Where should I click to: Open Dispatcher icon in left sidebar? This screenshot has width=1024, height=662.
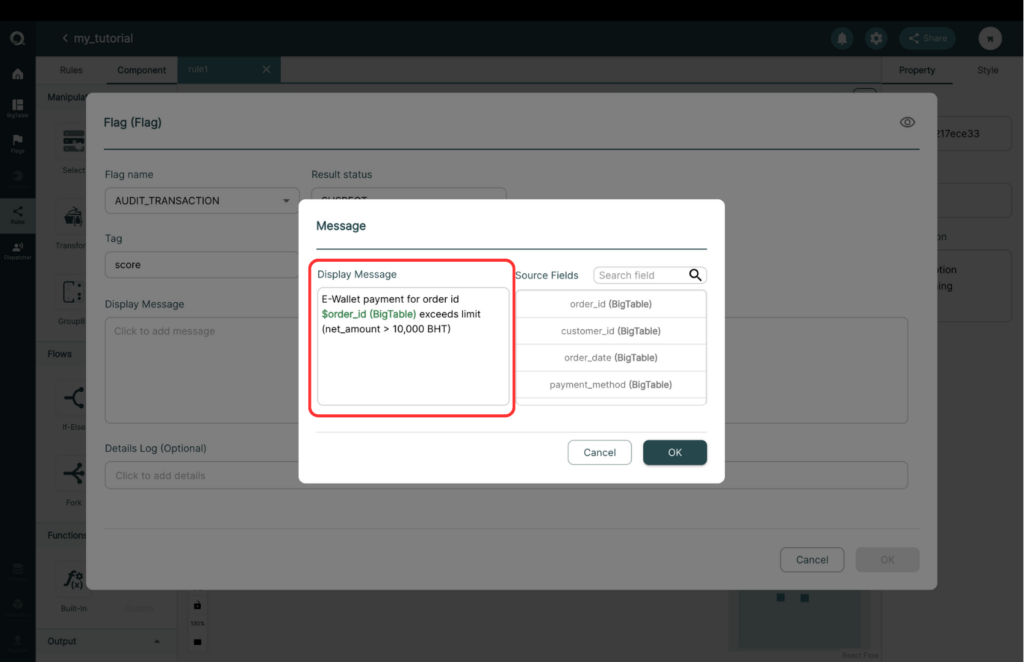coord(18,250)
